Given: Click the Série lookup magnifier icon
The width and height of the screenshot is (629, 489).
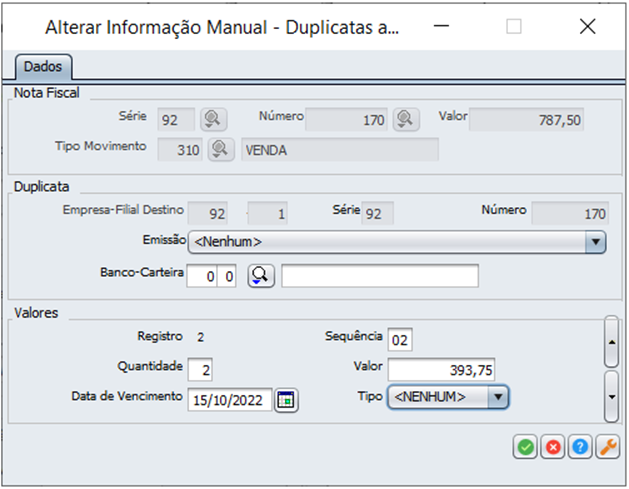Looking at the screenshot, I should [212, 119].
